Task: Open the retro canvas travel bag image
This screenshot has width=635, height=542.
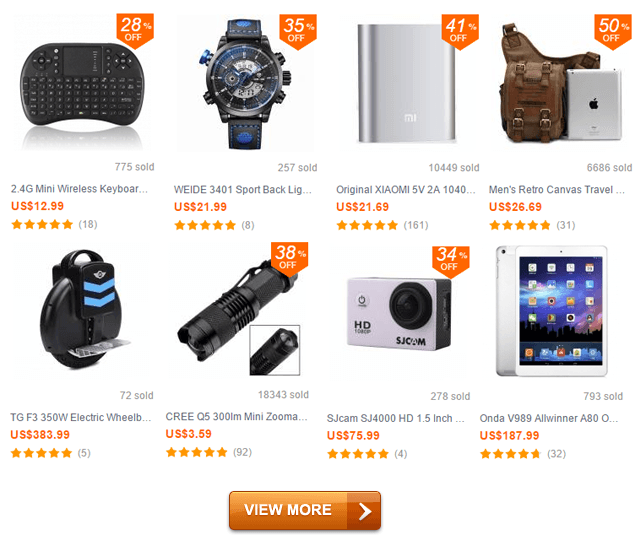Action: [x=561, y=83]
